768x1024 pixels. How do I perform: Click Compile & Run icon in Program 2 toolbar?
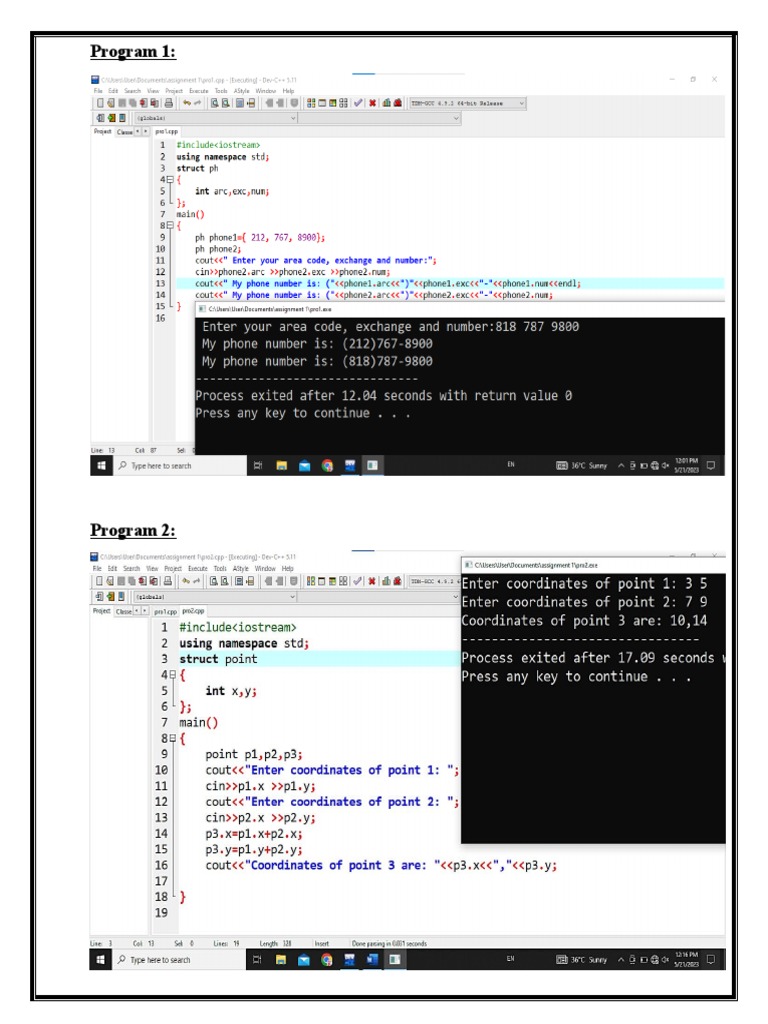[332, 581]
